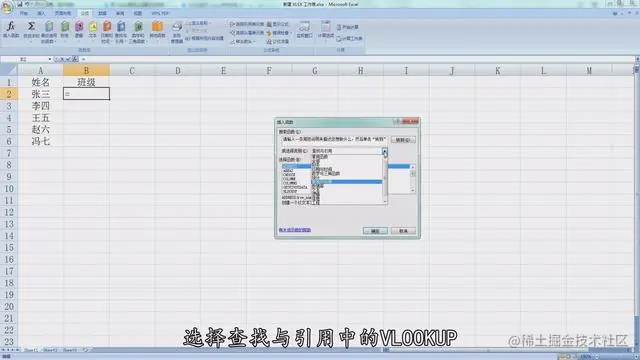Click Create from Selection in the ribbon
The height and width of the screenshot is (360, 640).
pyautogui.click(x=205, y=38)
